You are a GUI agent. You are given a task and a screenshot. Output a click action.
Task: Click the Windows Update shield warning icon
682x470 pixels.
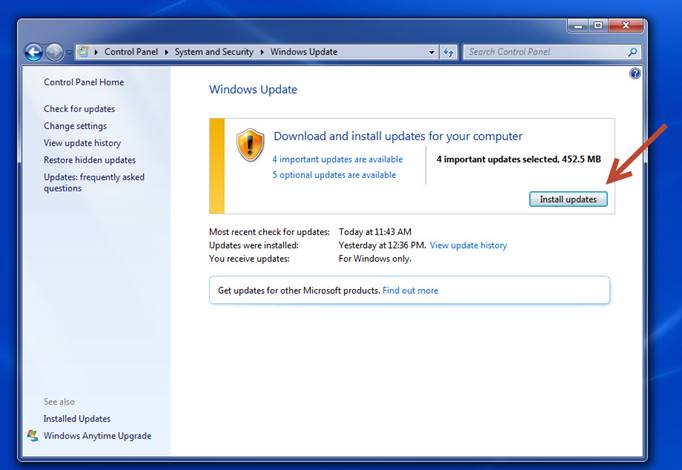(x=249, y=145)
